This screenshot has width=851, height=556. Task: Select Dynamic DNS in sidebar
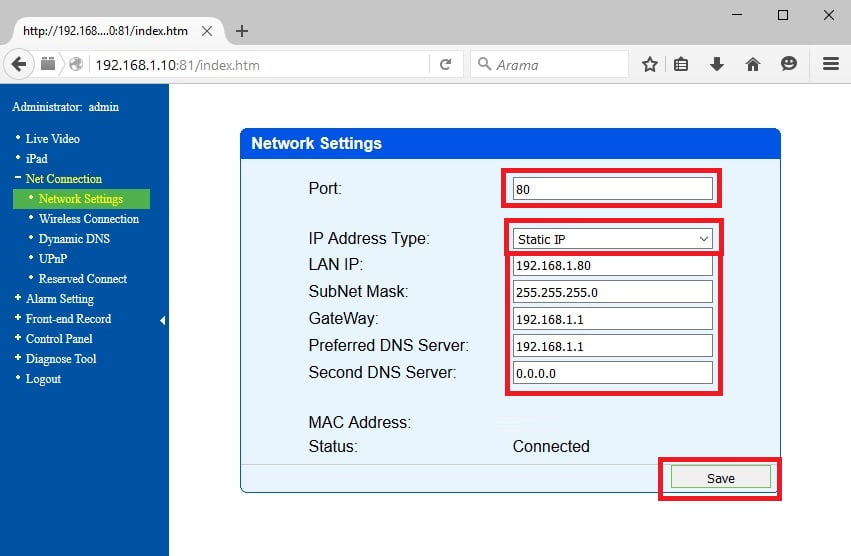[74, 239]
